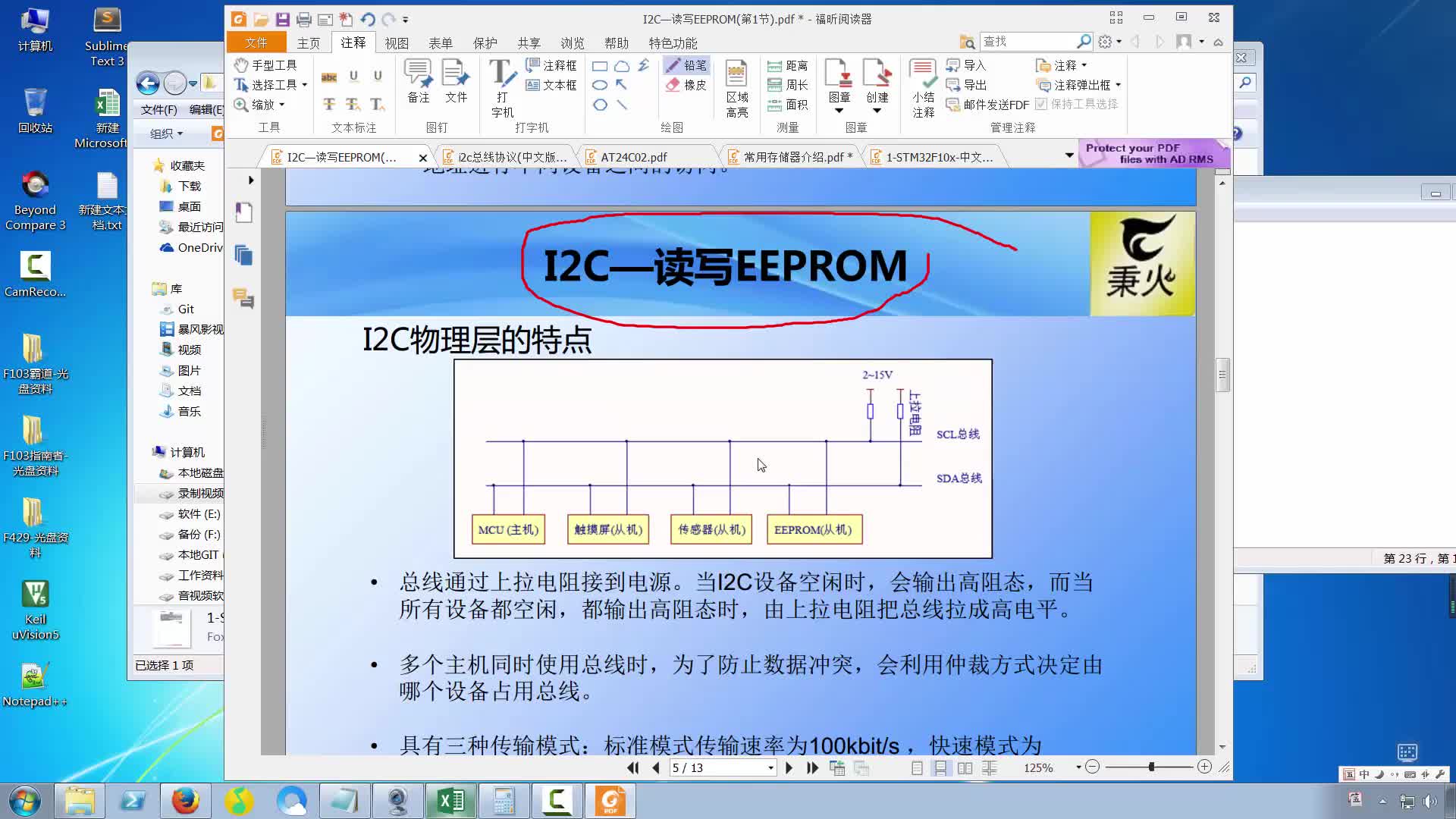Select the Area Highlight tool (区域高亮)
The image size is (1456, 819).
point(736,85)
